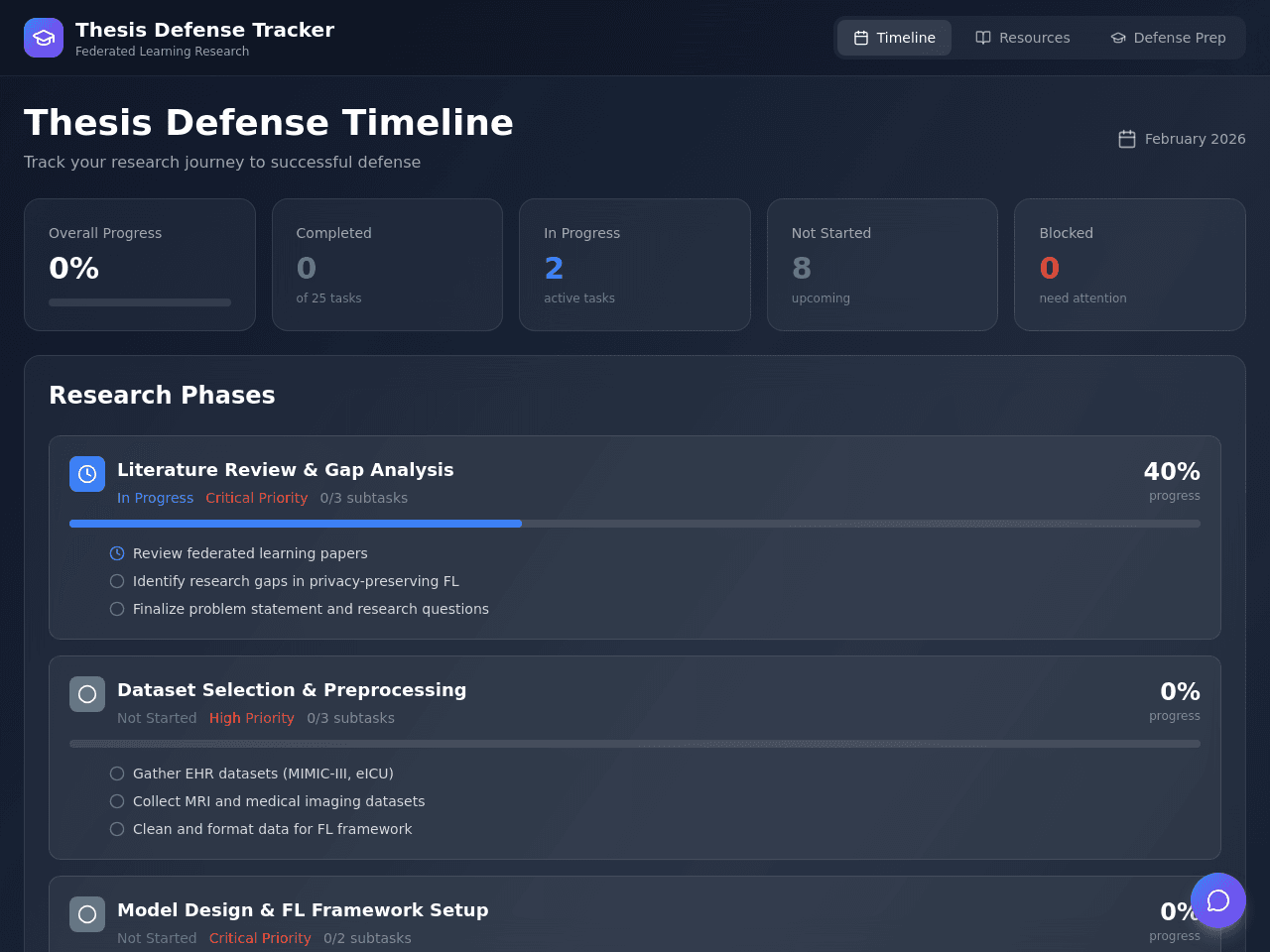Expand Dataset Selection & Preprocessing phase title

click(x=292, y=690)
